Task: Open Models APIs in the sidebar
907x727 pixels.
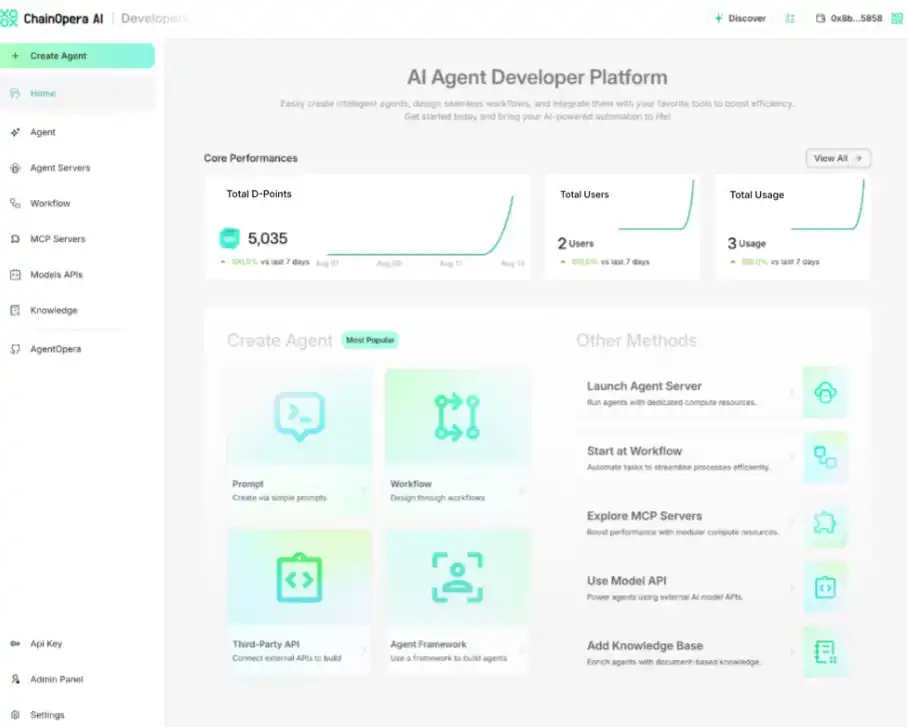Action: point(56,274)
